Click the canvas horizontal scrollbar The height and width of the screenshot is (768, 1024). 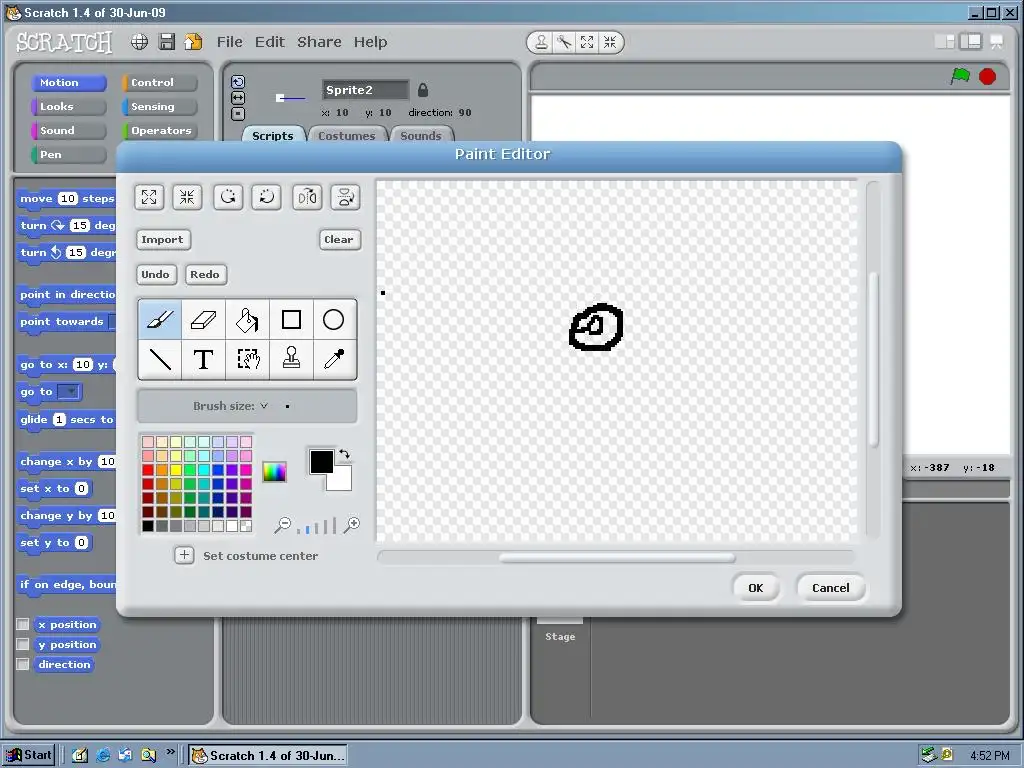coord(616,557)
